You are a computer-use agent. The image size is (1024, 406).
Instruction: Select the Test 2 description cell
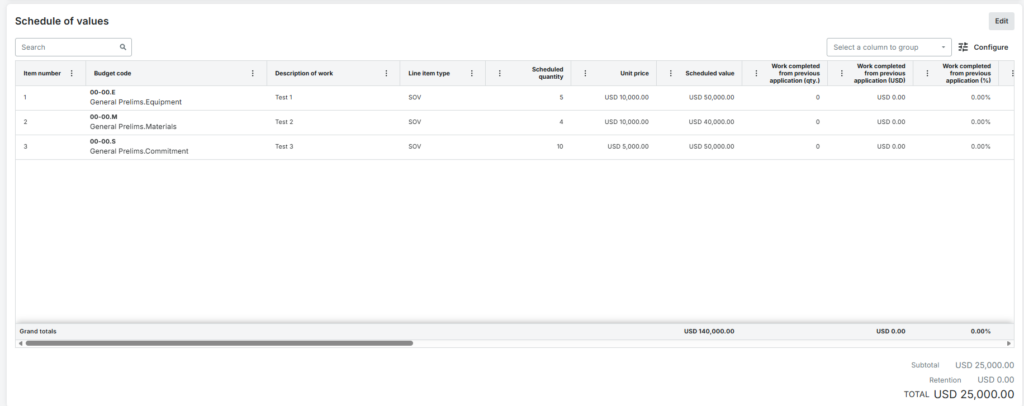(x=284, y=122)
